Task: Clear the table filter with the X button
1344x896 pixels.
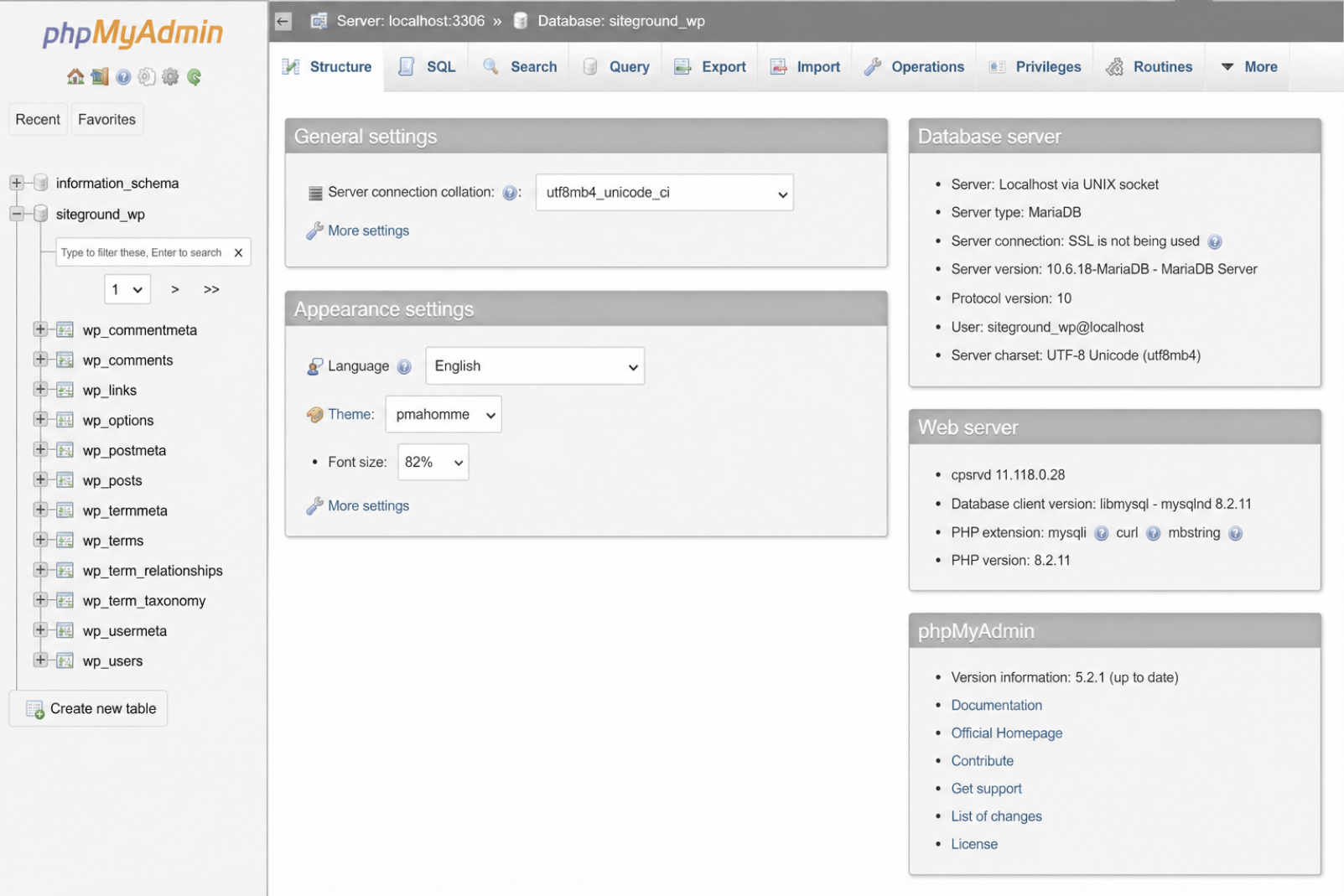Action: tap(238, 252)
